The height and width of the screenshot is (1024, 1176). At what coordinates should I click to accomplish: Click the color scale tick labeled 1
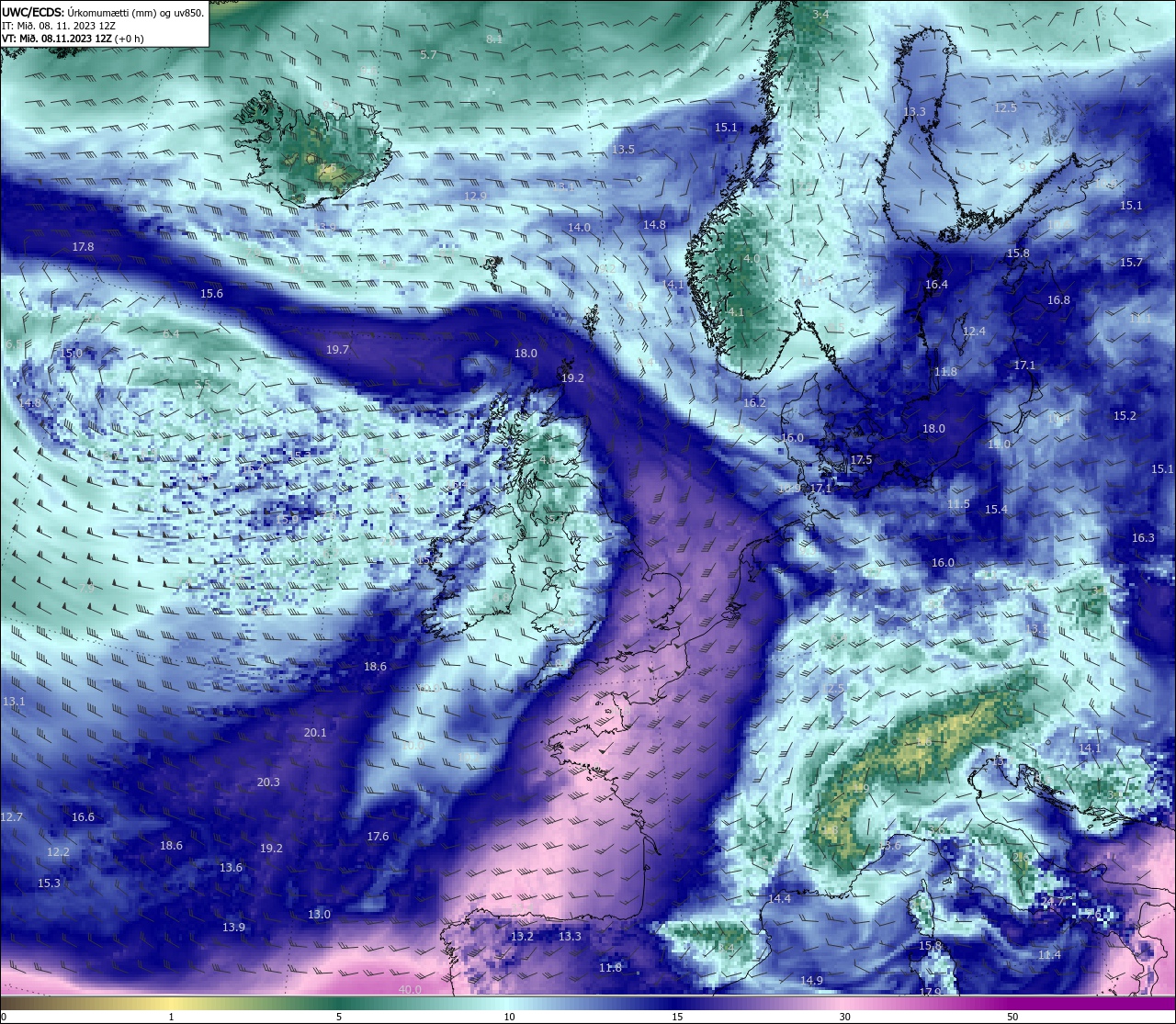171,1017
